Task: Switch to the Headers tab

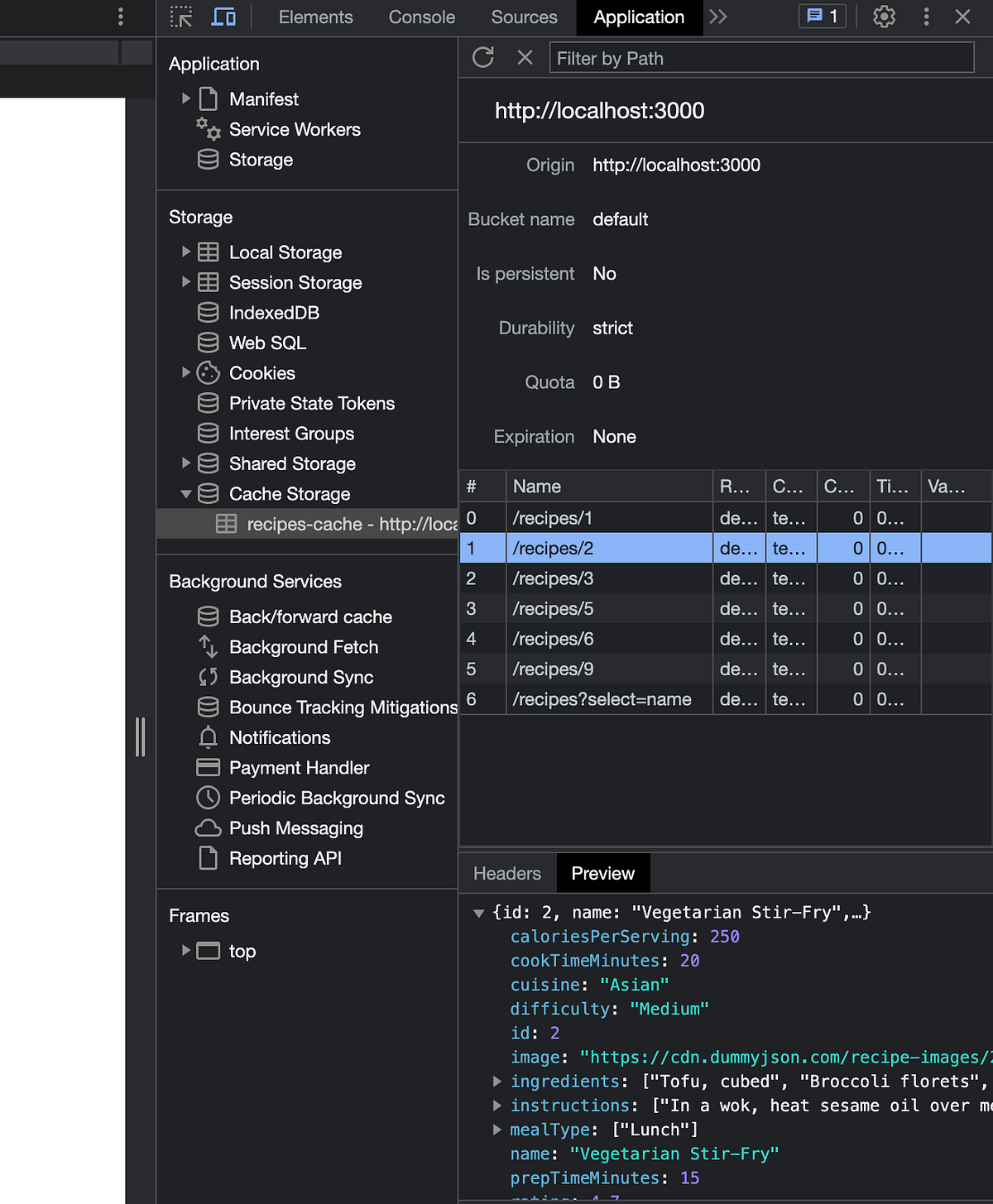Action: (x=506, y=873)
